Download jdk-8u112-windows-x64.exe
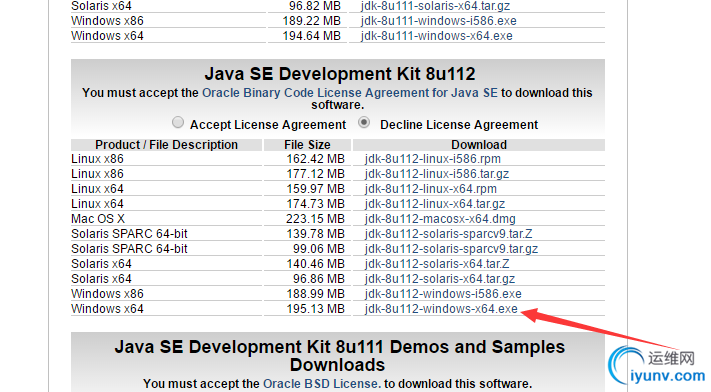 (441, 309)
